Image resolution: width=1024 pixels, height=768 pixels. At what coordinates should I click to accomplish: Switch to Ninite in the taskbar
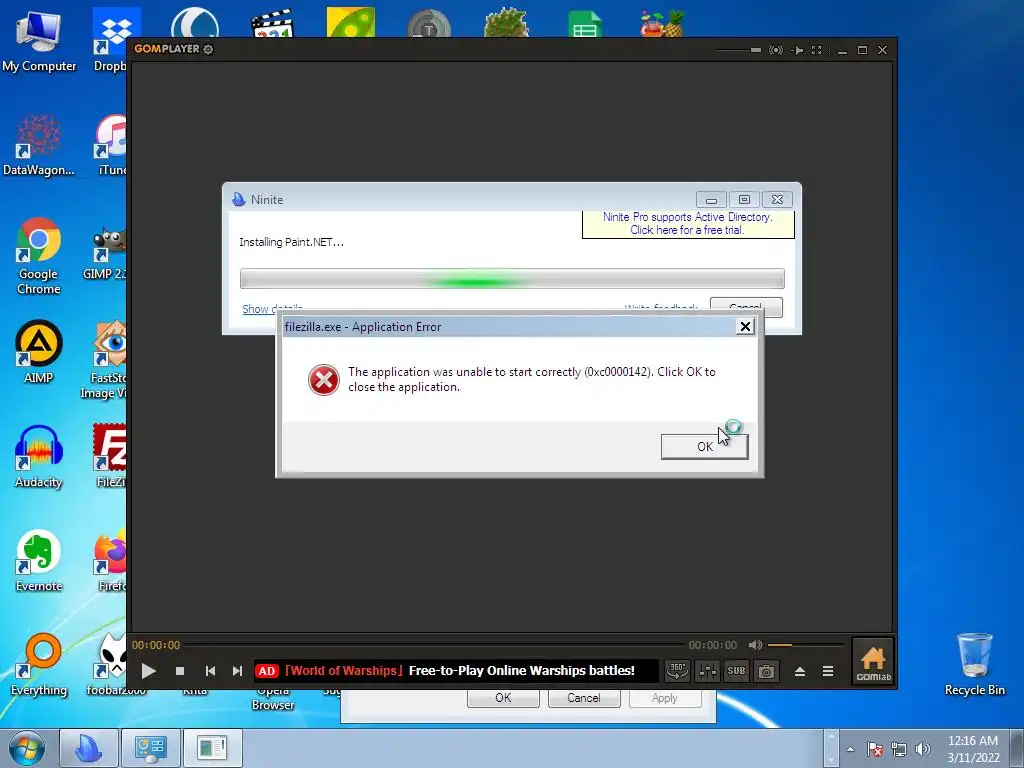coord(89,748)
